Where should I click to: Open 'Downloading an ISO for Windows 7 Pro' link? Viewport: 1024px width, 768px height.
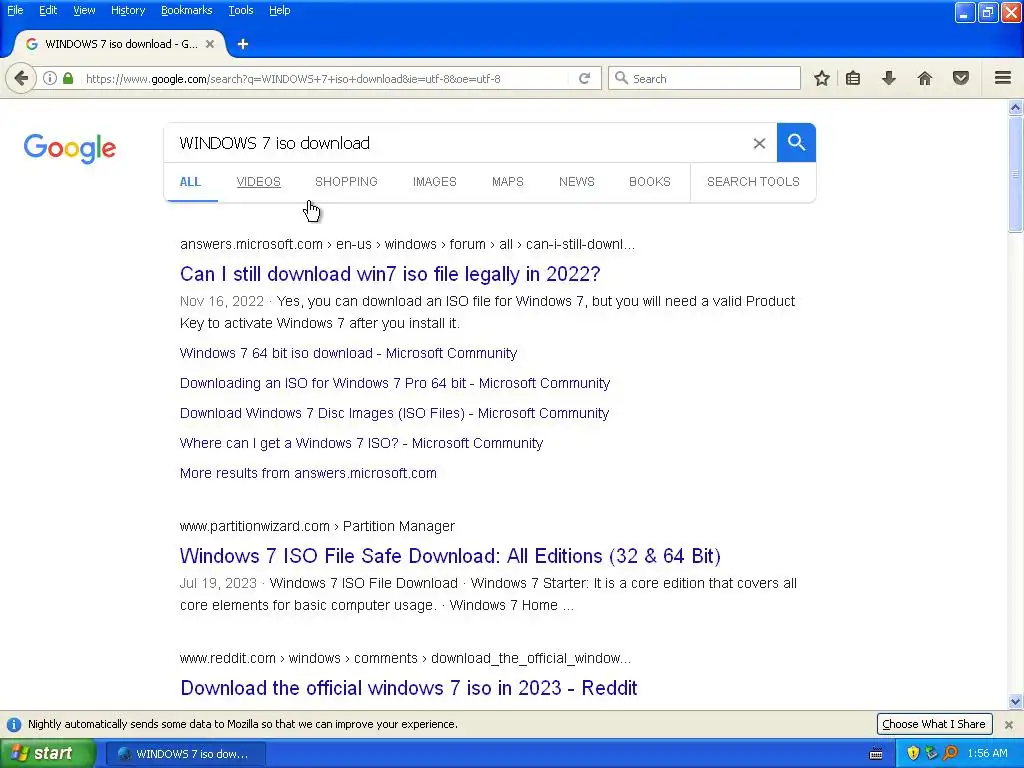coord(394,383)
